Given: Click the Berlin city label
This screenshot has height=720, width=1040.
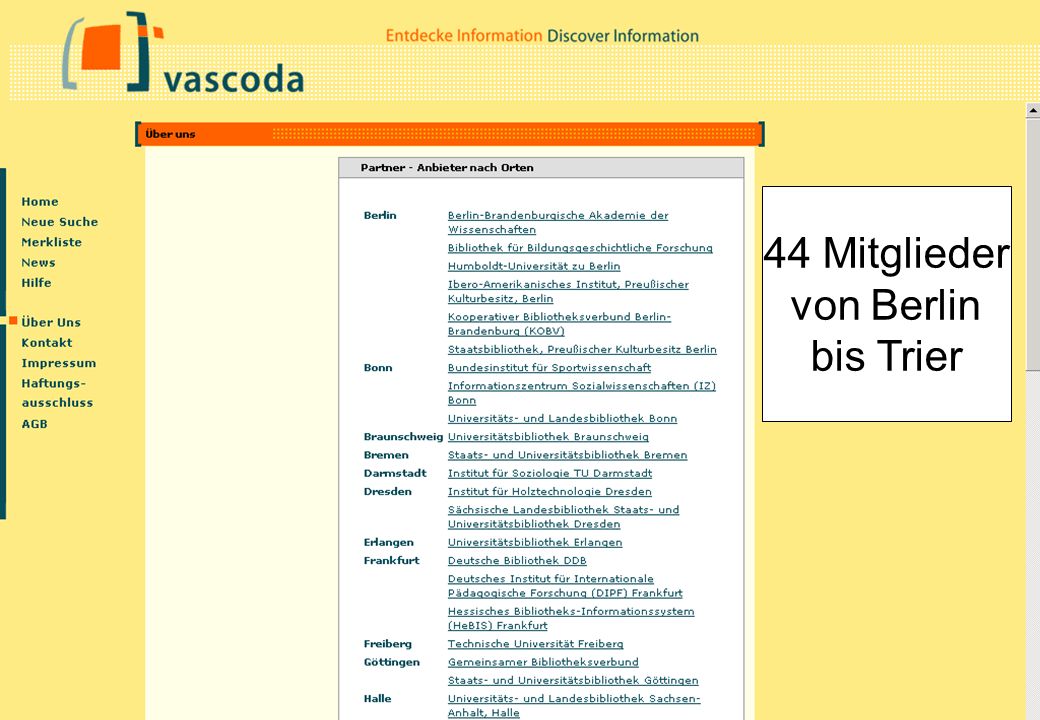Looking at the screenshot, I should 380,215.
